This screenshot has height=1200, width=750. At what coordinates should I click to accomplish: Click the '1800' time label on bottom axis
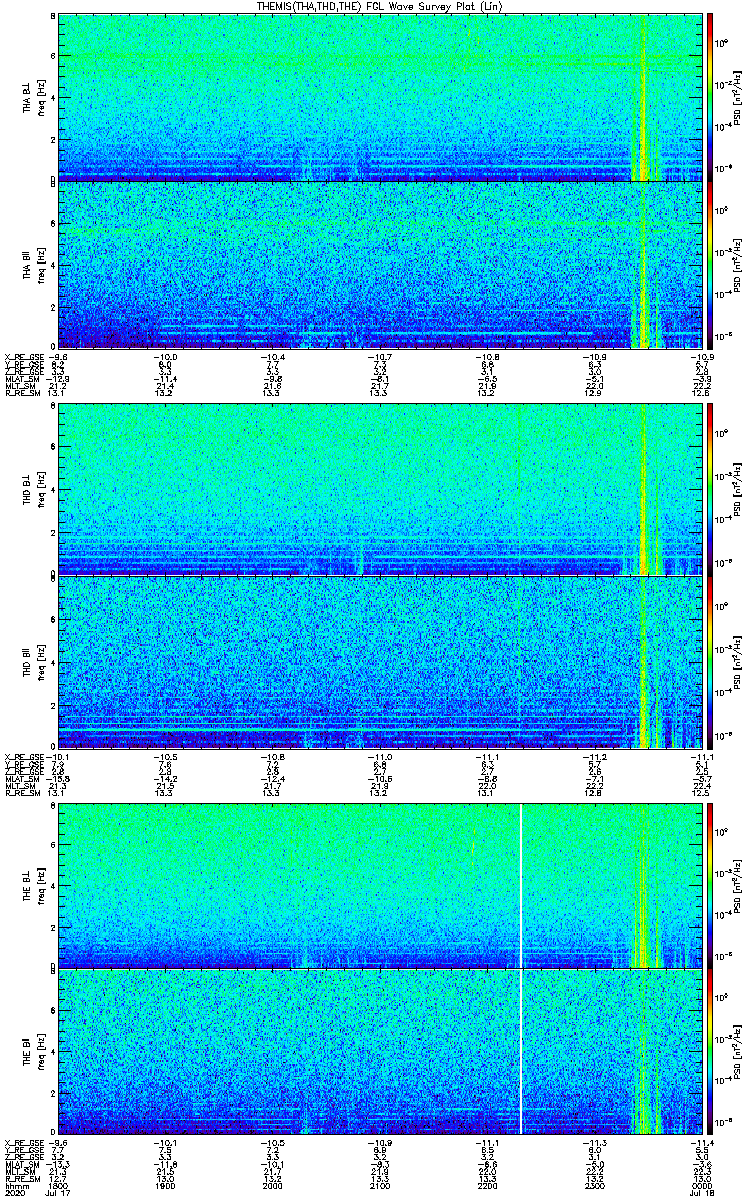[x=59, y=1185]
